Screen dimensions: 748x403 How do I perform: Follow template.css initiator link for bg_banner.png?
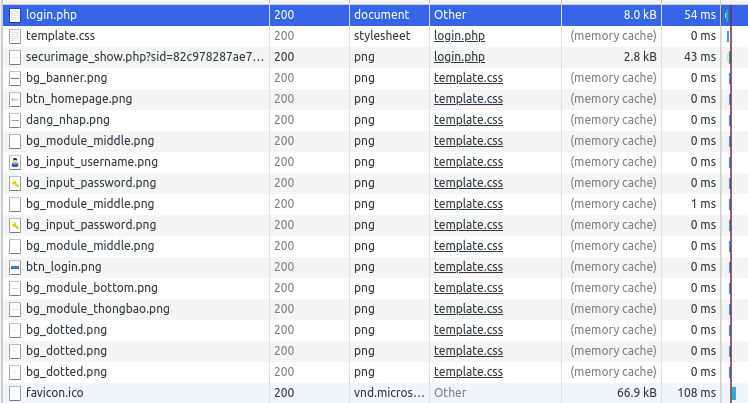[x=468, y=78]
